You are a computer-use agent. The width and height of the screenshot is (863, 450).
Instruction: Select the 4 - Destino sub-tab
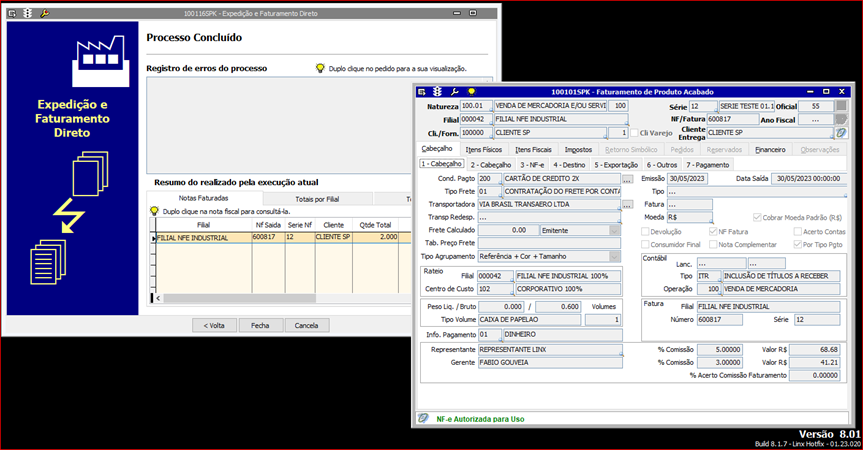569,165
